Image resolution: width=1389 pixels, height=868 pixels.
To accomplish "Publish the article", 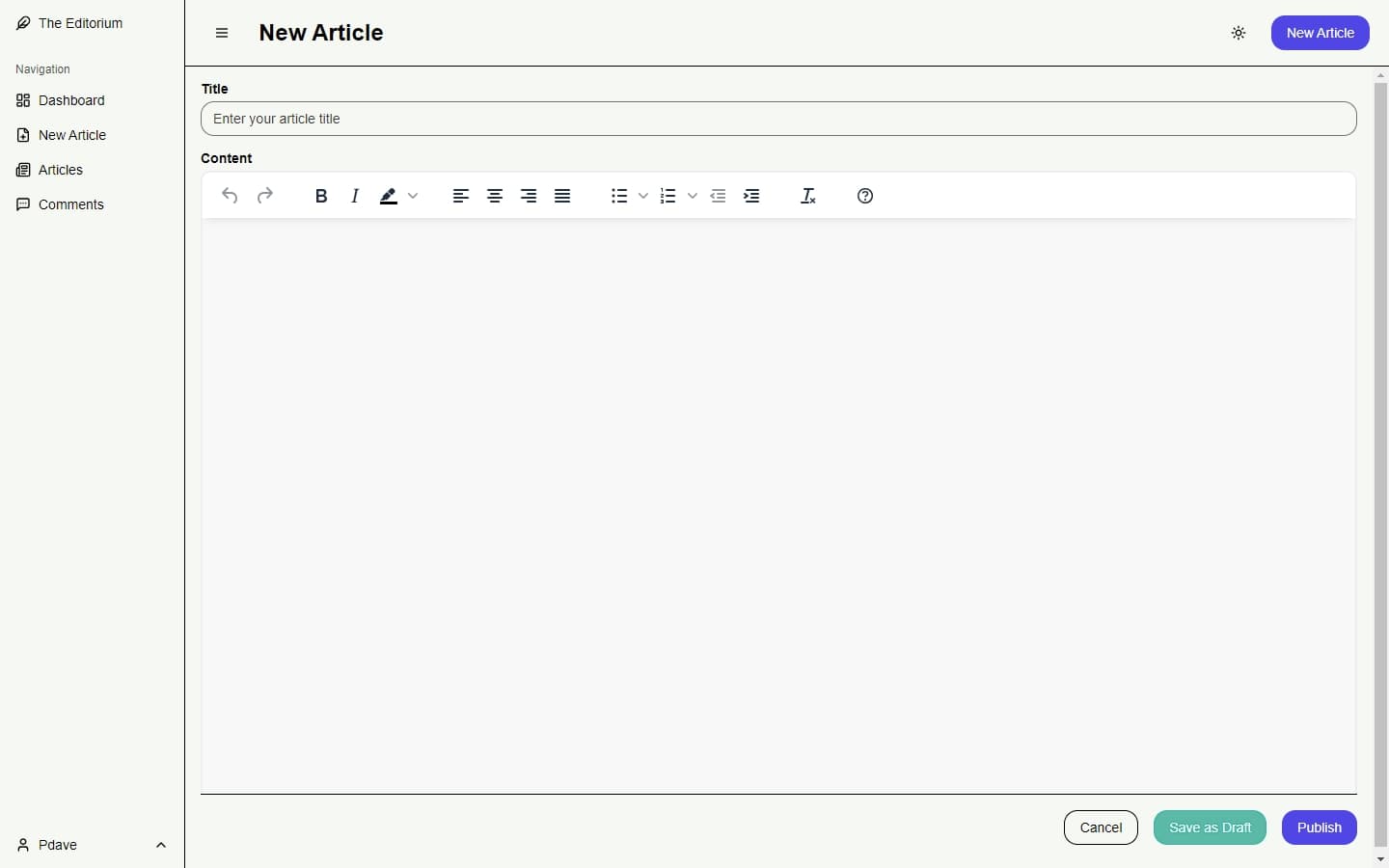I will (1319, 827).
